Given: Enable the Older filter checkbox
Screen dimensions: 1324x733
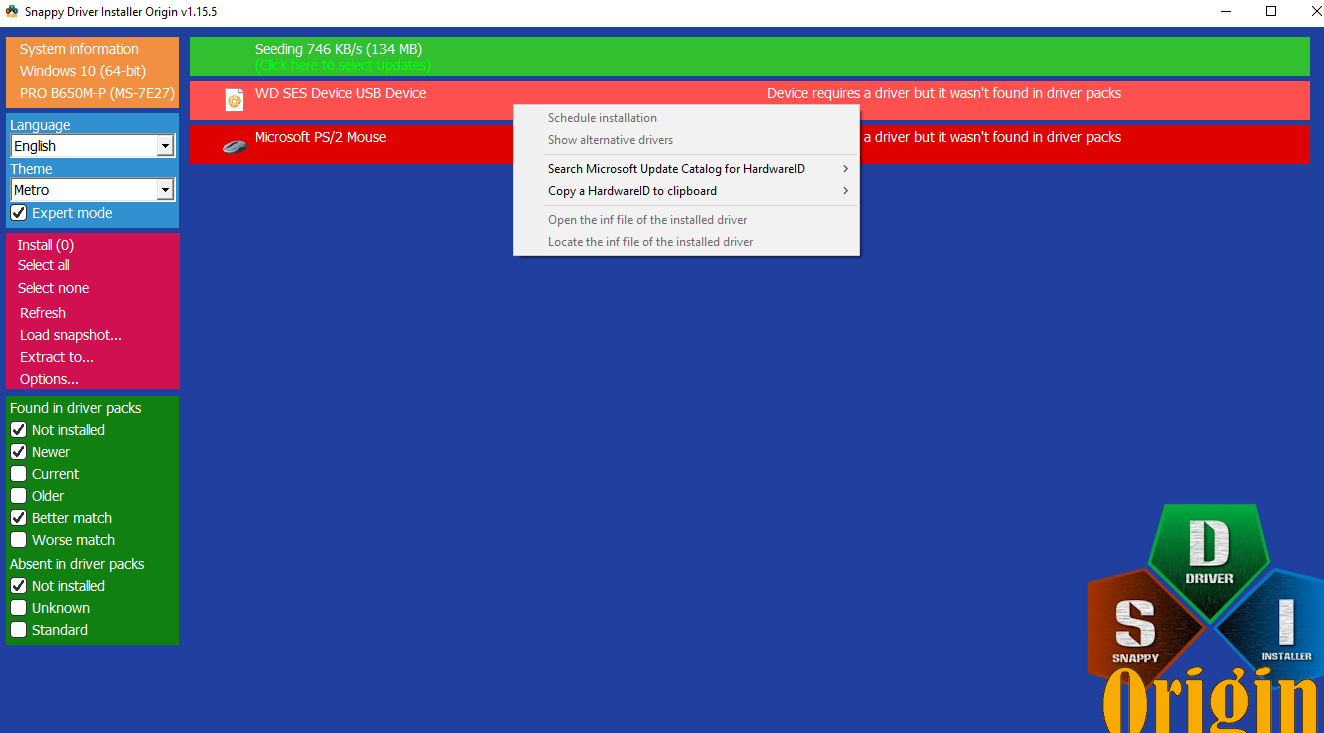Looking at the screenshot, I should [x=18, y=496].
